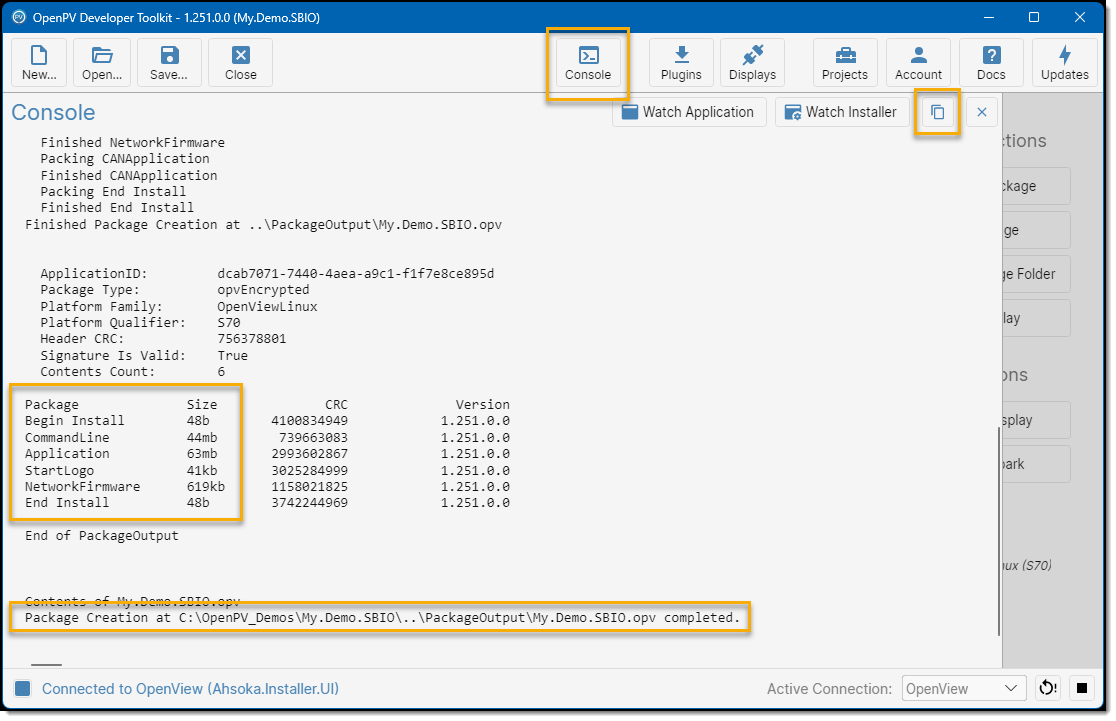1116x721 pixels.
Task: Click the Packing CANApplication log line
Action: tap(125, 159)
